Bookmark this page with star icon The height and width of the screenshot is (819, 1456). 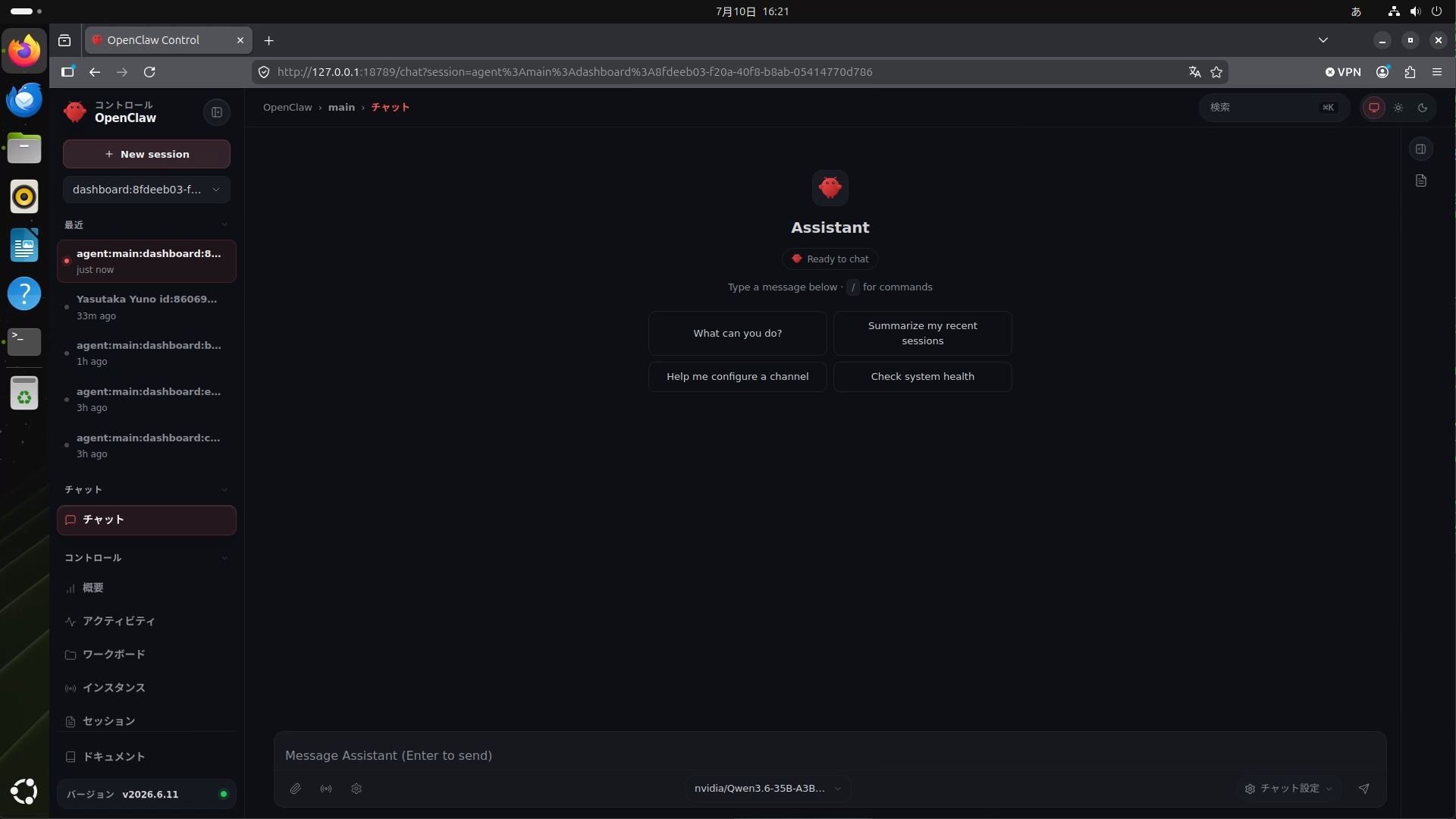click(1216, 72)
